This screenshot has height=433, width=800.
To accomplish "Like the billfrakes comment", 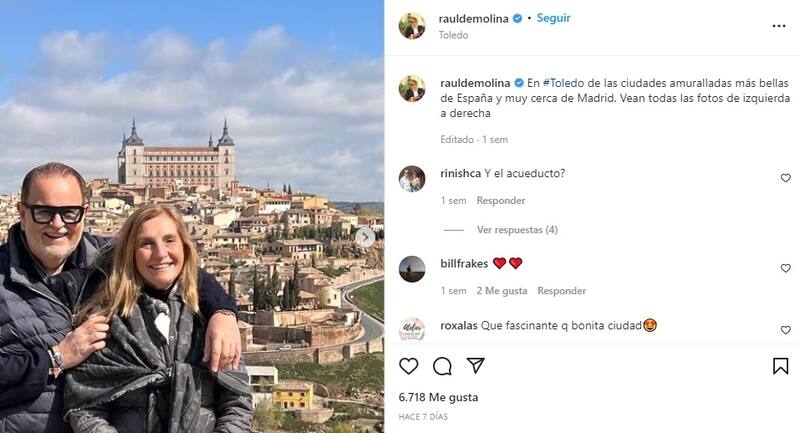I will [x=786, y=268].
